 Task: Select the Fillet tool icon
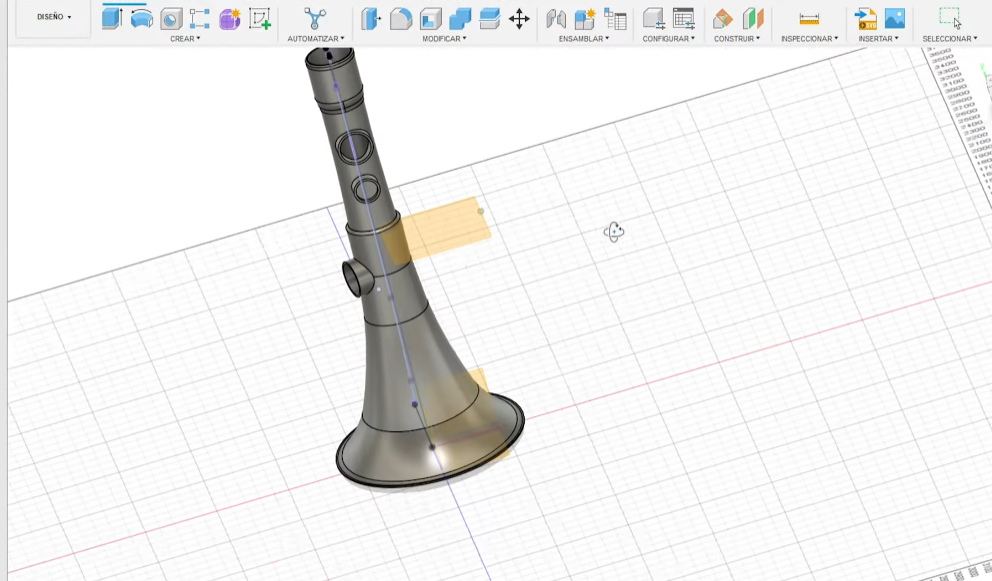[x=400, y=19]
